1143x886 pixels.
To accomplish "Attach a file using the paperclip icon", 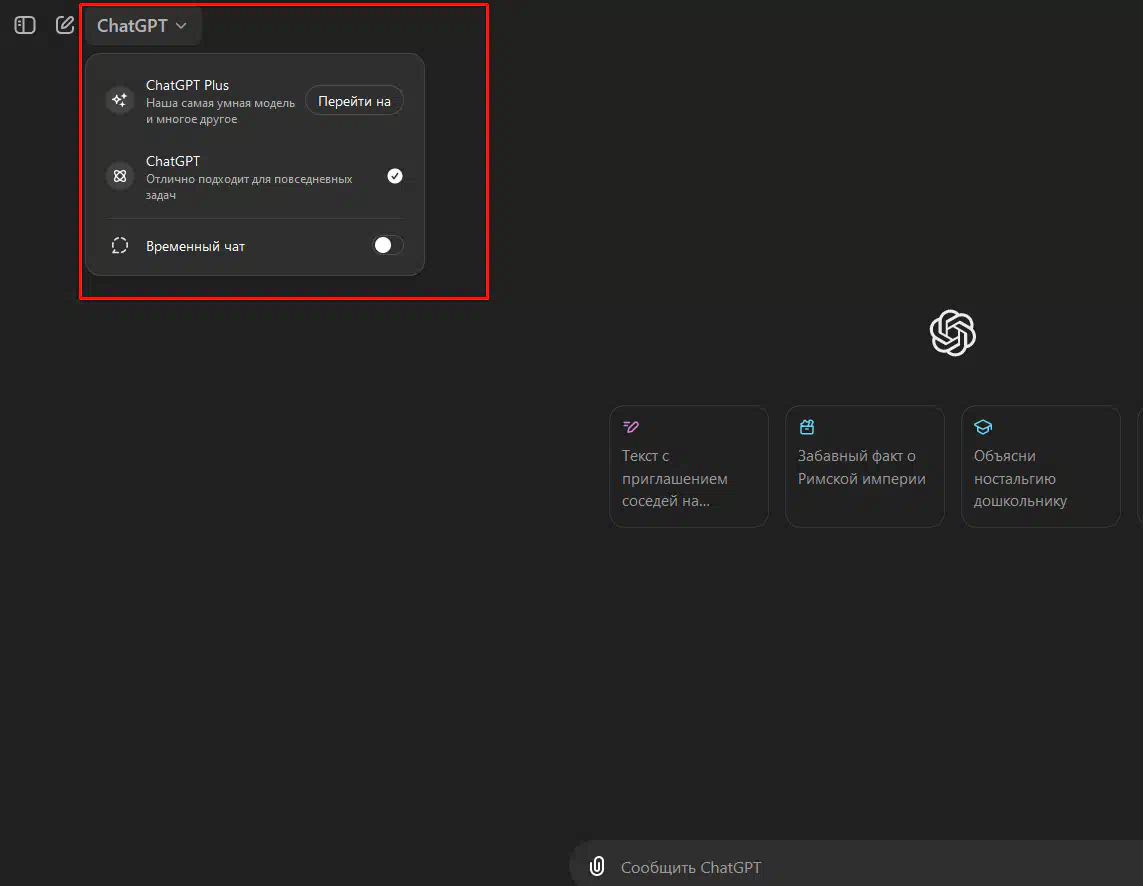I will point(597,866).
